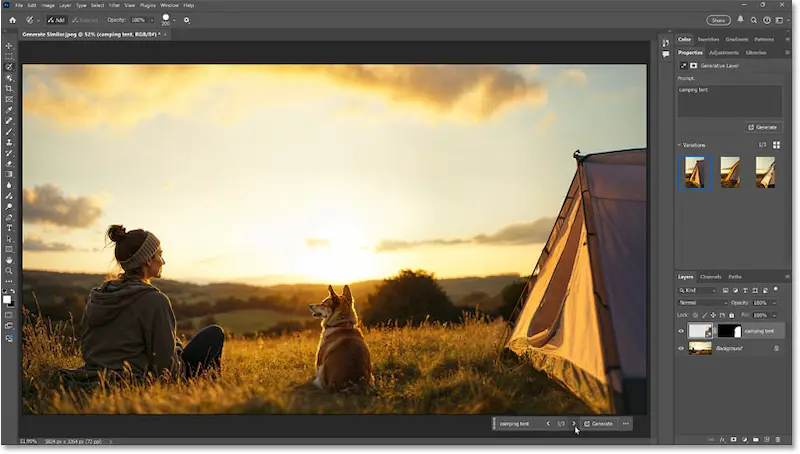Go to previous variation arrow in task bar
The height and width of the screenshot is (454, 800).
tap(548, 424)
